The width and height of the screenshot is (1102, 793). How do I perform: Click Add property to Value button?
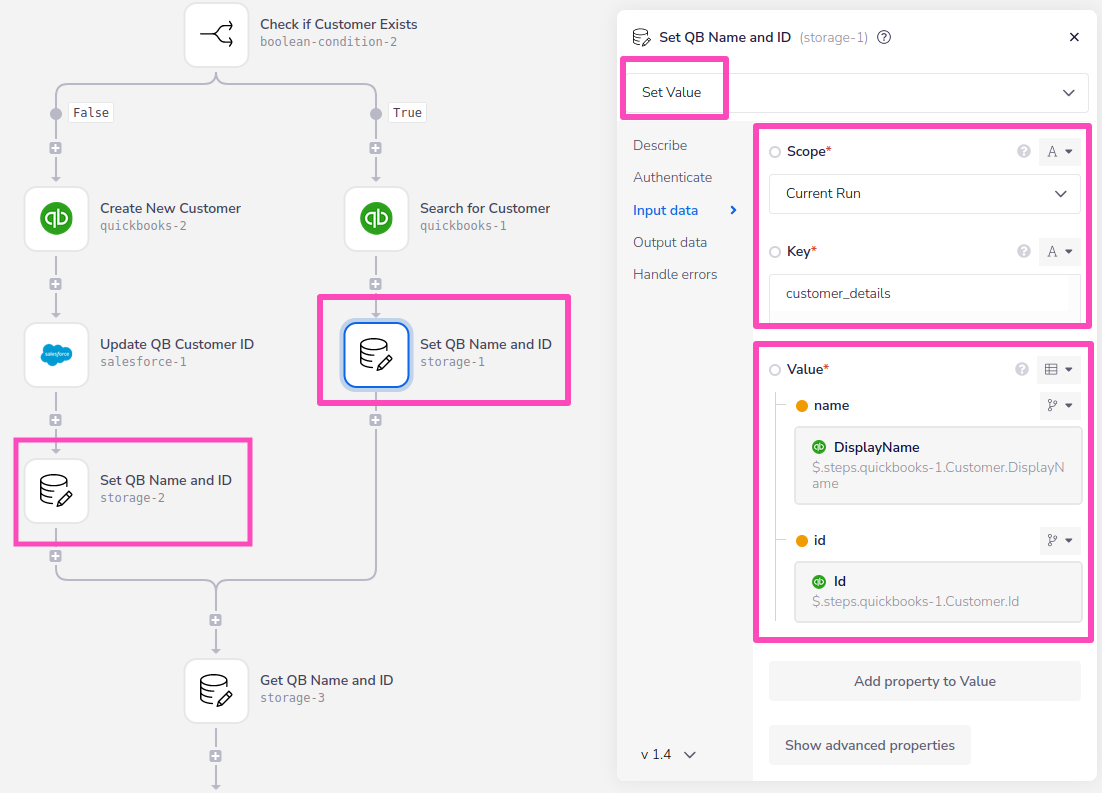point(924,681)
